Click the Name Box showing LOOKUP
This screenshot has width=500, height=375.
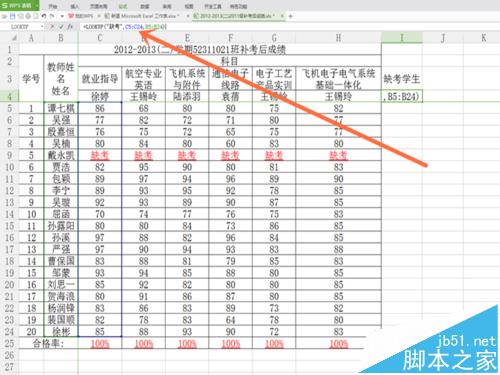pos(21,26)
